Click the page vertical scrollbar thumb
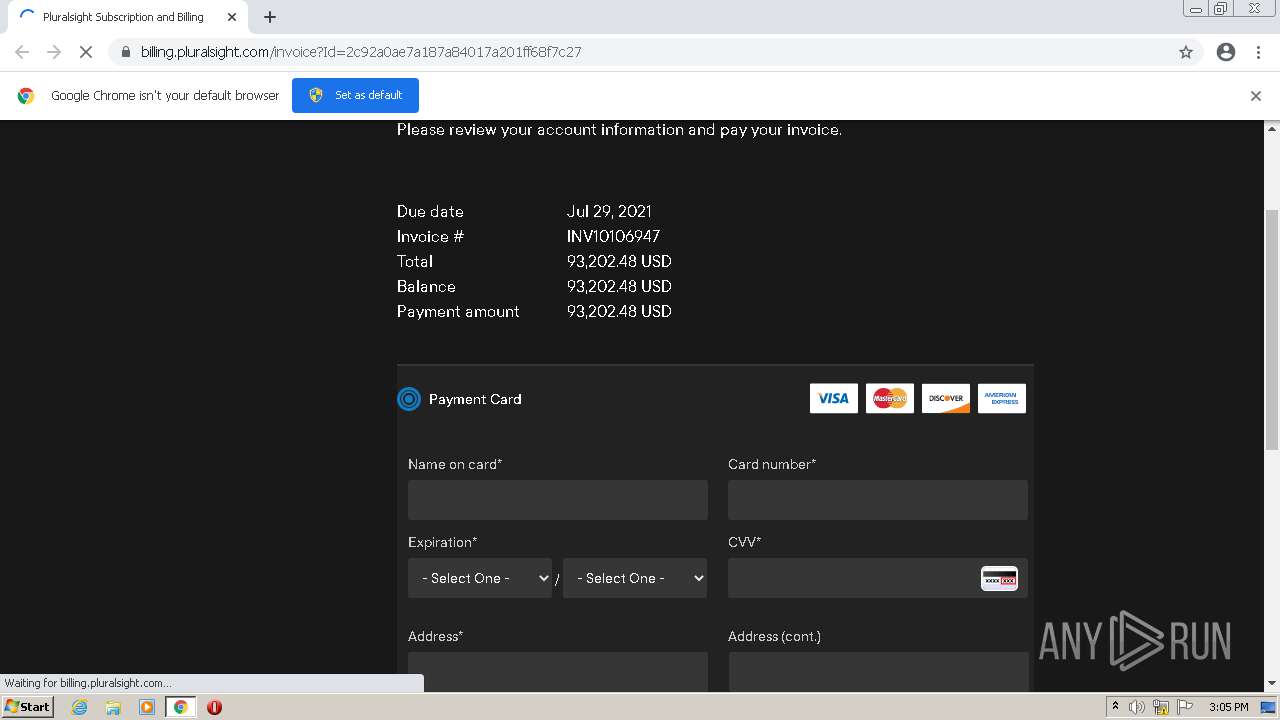 (x=1272, y=330)
